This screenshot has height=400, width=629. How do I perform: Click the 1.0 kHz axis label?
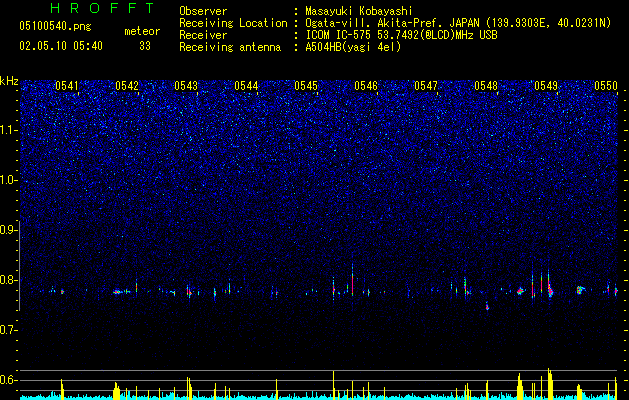pos(8,180)
